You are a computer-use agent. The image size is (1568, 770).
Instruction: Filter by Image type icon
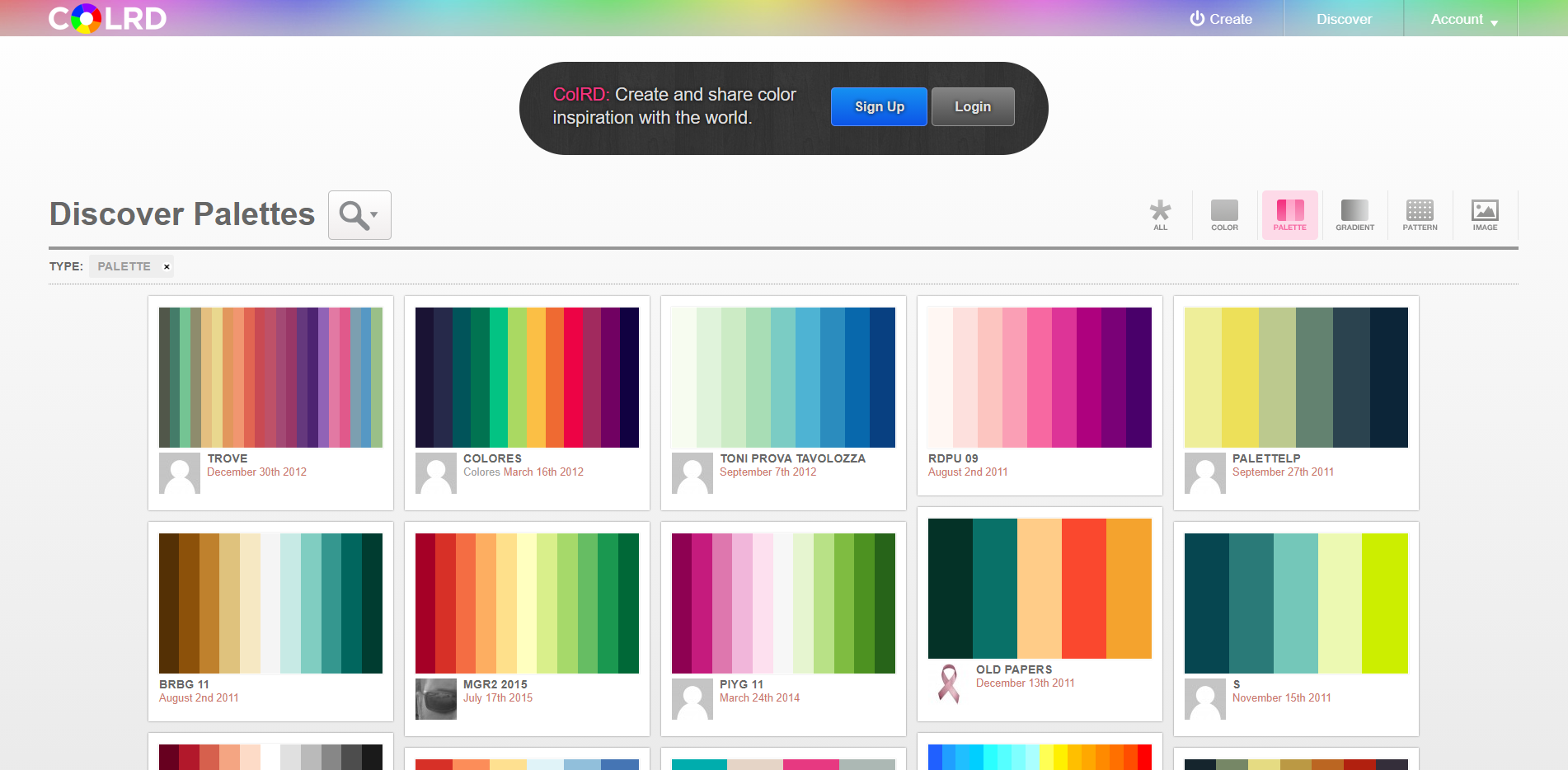tap(1485, 215)
